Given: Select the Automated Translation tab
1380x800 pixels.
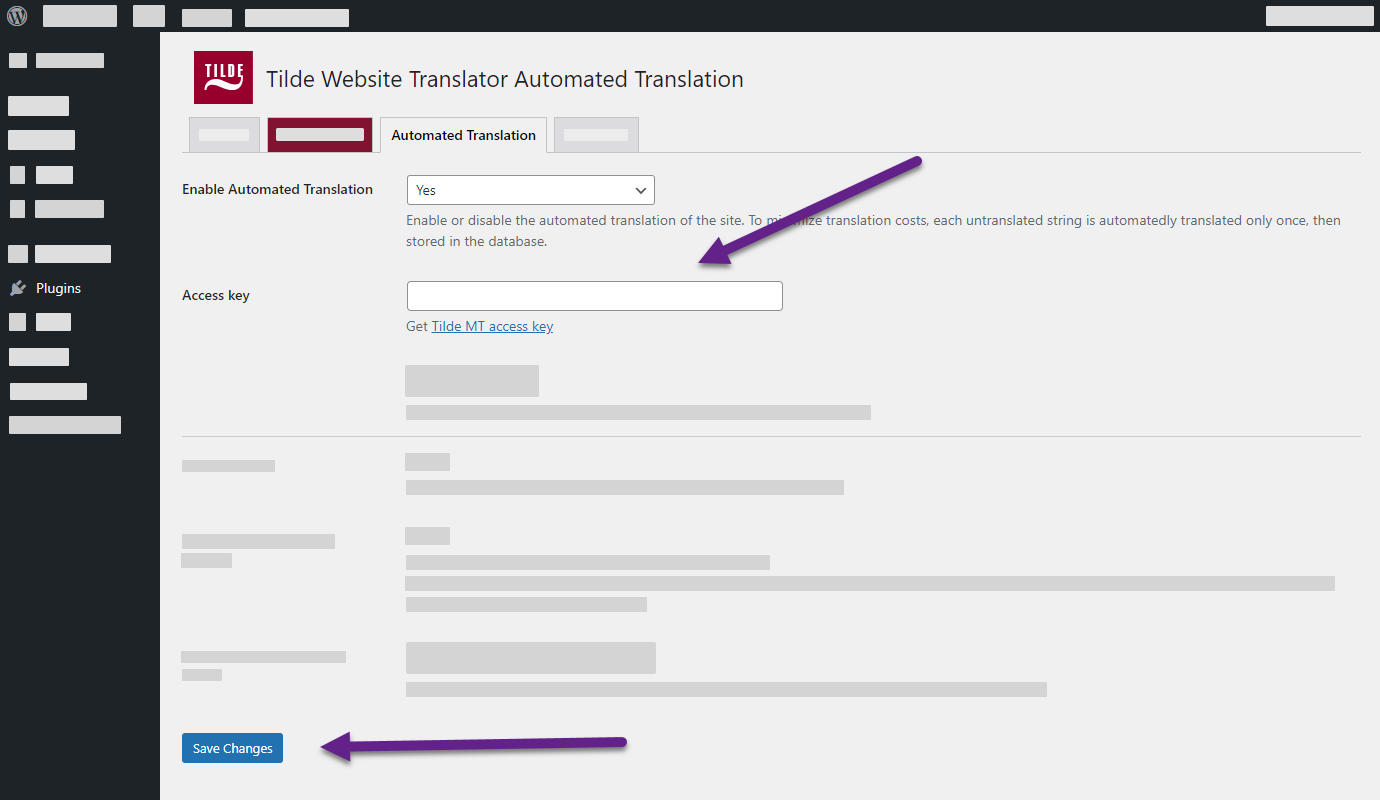Looking at the screenshot, I should (x=463, y=135).
